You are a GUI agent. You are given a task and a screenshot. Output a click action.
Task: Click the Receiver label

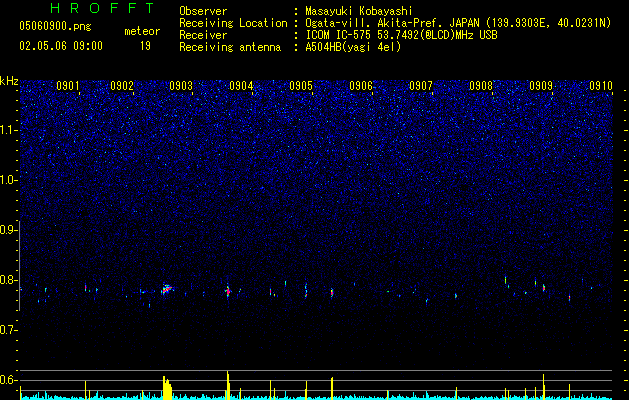point(203,35)
